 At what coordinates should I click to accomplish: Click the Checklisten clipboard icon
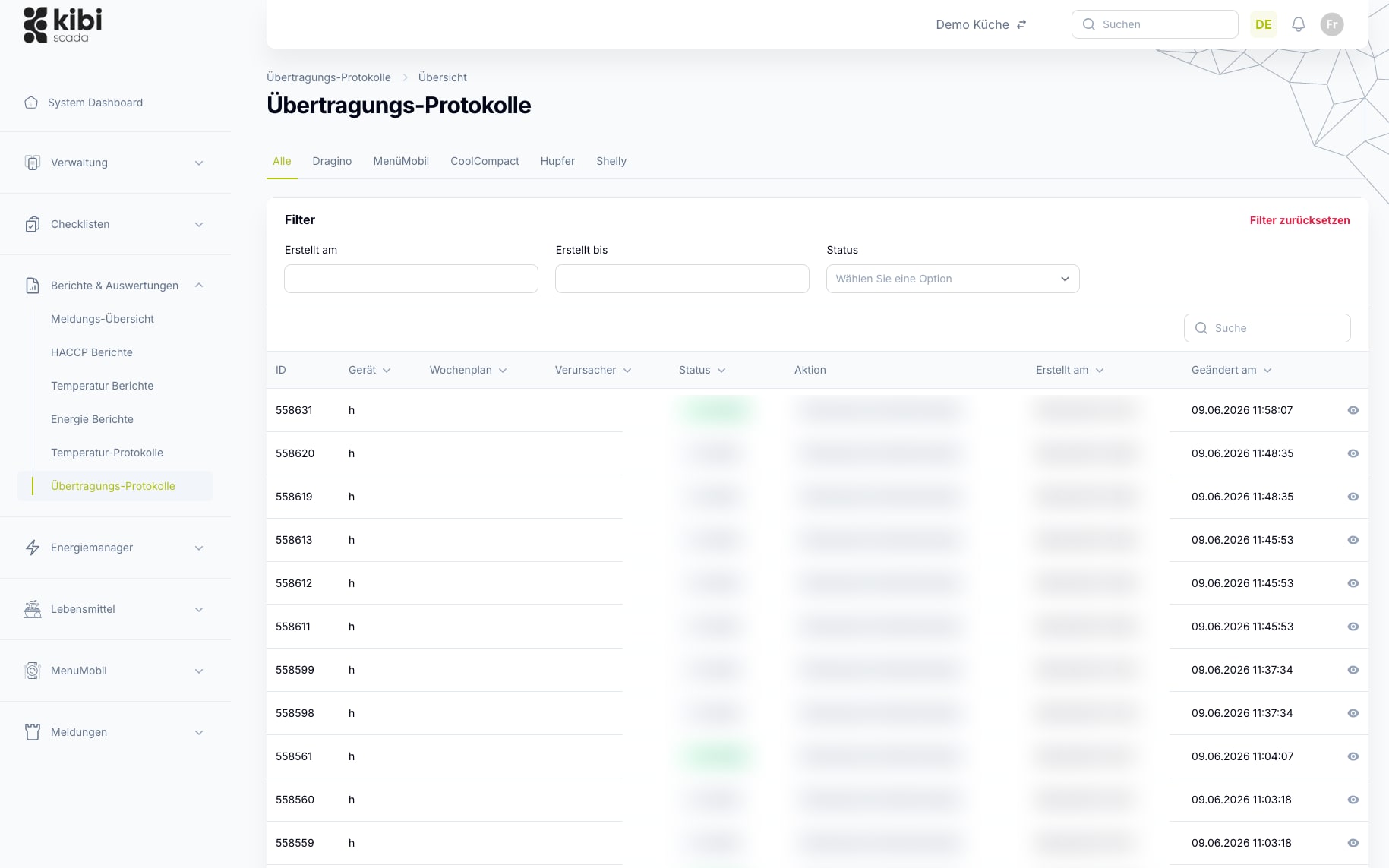[x=33, y=224]
